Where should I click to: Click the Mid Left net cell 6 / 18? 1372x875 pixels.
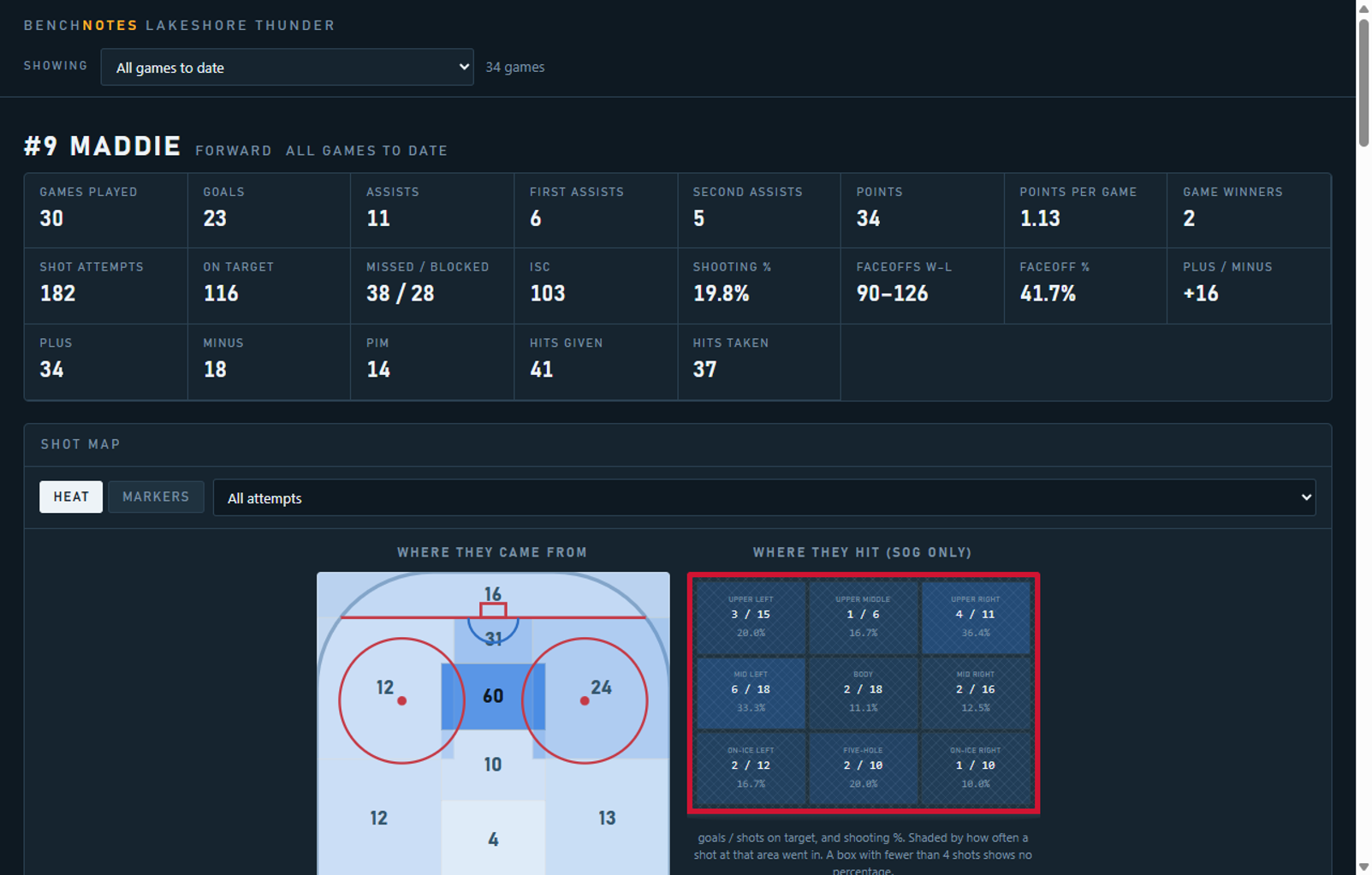coord(751,693)
